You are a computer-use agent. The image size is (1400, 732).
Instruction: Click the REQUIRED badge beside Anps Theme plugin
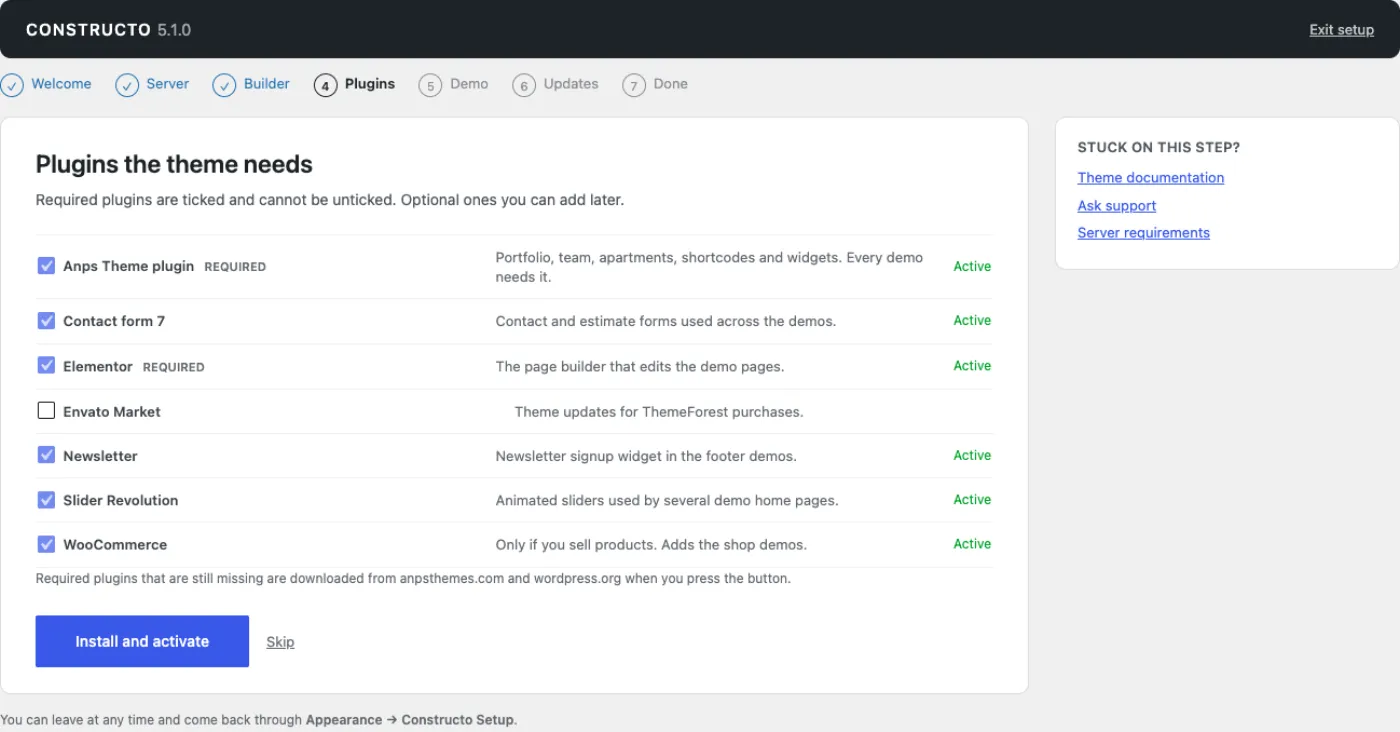pyautogui.click(x=235, y=267)
